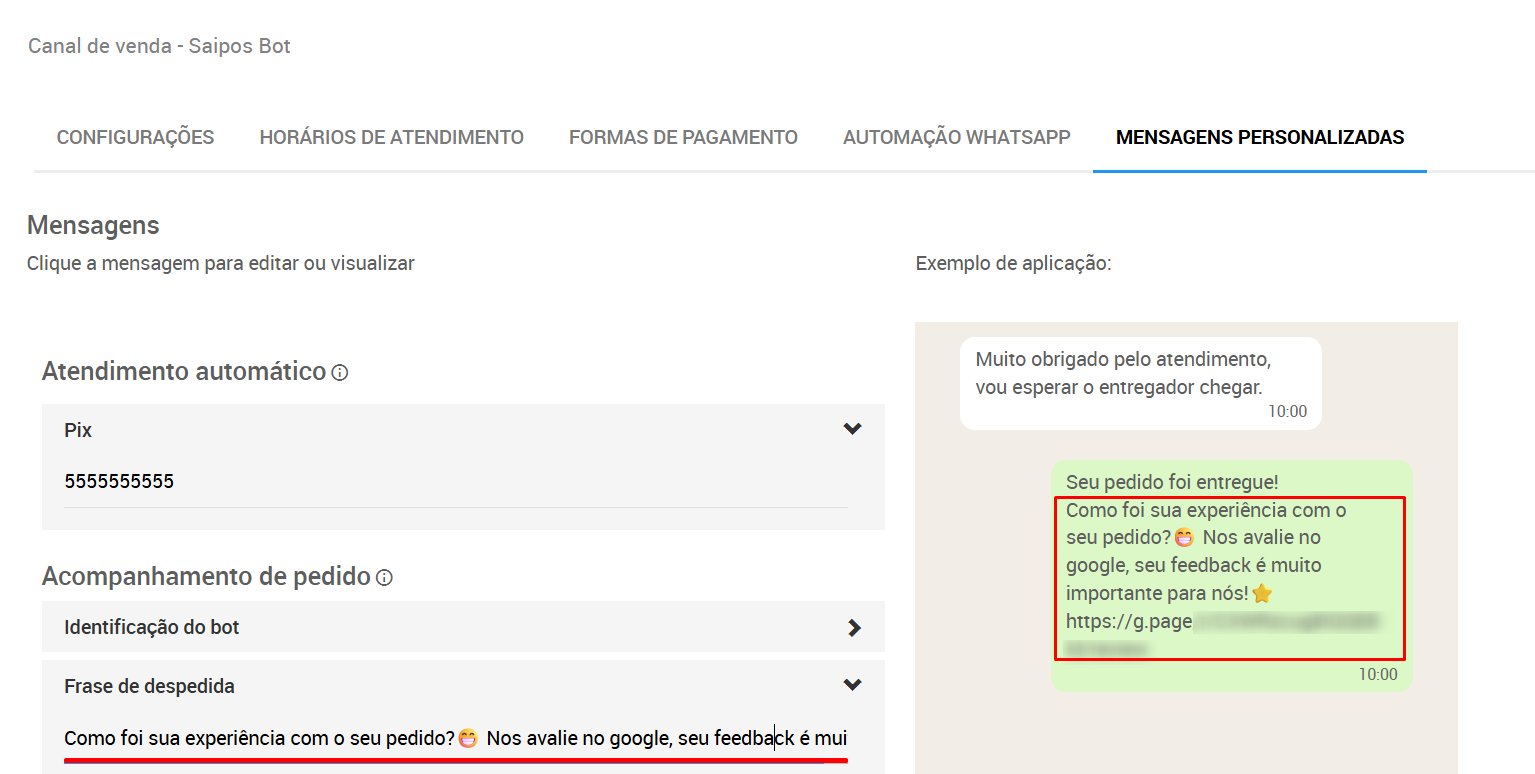Go to the Formas de Pagamento tab
The width and height of the screenshot is (1535, 774).
(x=683, y=138)
